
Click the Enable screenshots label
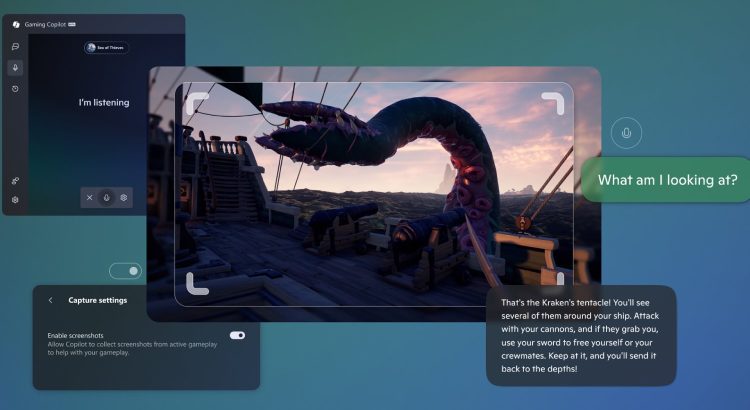point(76,335)
